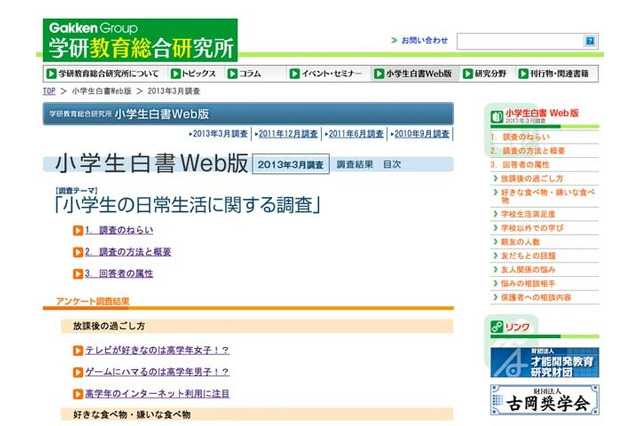The height and width of the screenshot is (426, 640).
Task: Open link 1. 調査のねらい in main content
Action: click(x=119, y=230)
